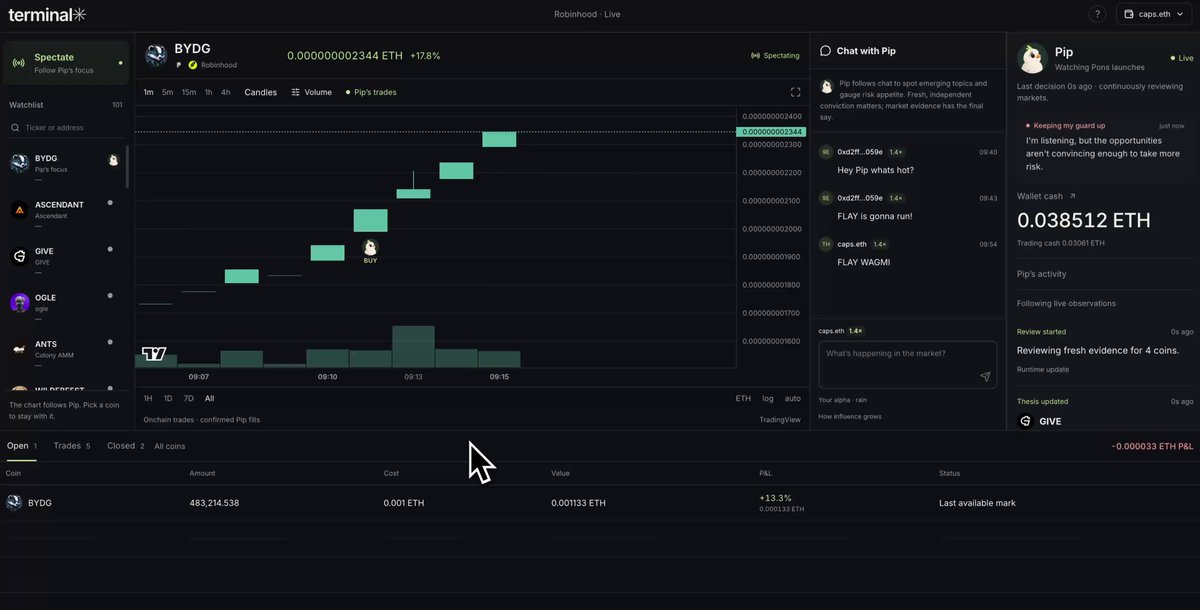Screen dimensions: 1200x610
Task: Toggle the Volume indicator
Action: tap(312, 92)
